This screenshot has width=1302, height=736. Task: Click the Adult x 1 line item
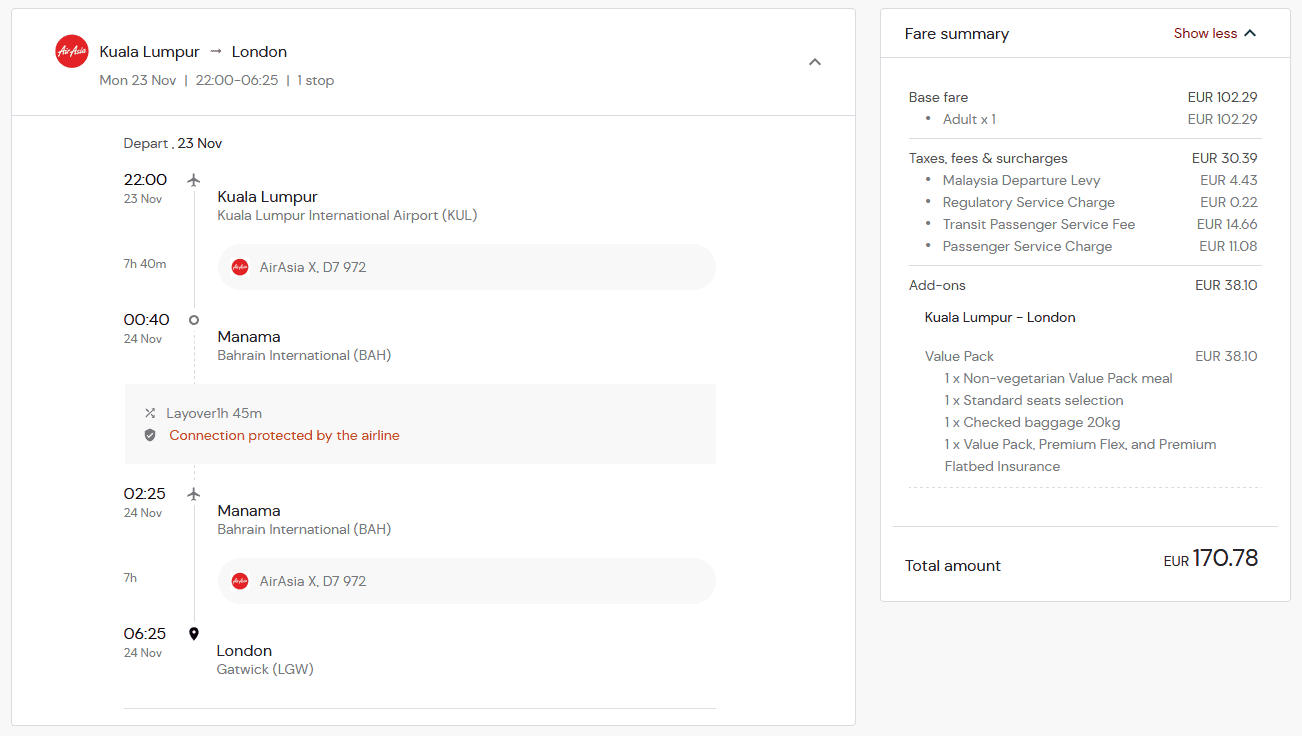[969, 119]
